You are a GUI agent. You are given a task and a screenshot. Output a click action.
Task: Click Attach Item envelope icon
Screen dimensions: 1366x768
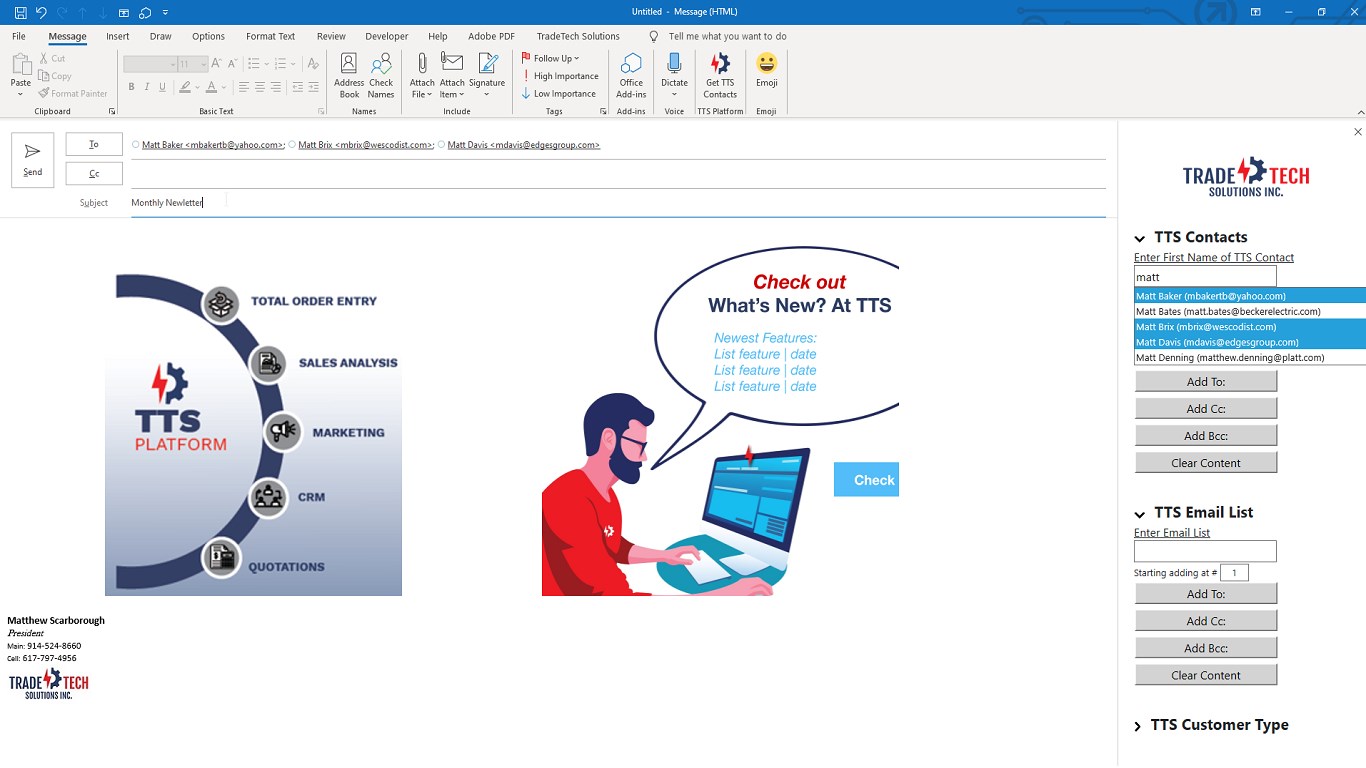(x=452, y=76)
